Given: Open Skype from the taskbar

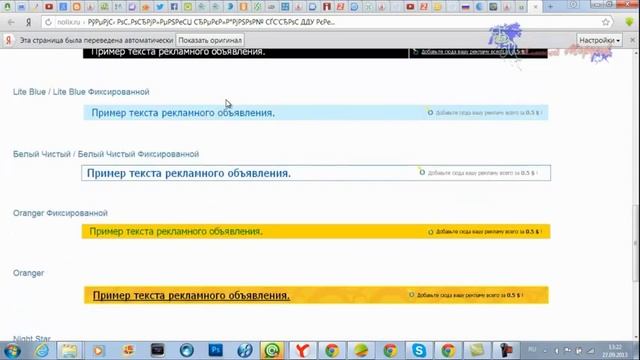Looking at the screenshot, I should (x=419, y=351).
